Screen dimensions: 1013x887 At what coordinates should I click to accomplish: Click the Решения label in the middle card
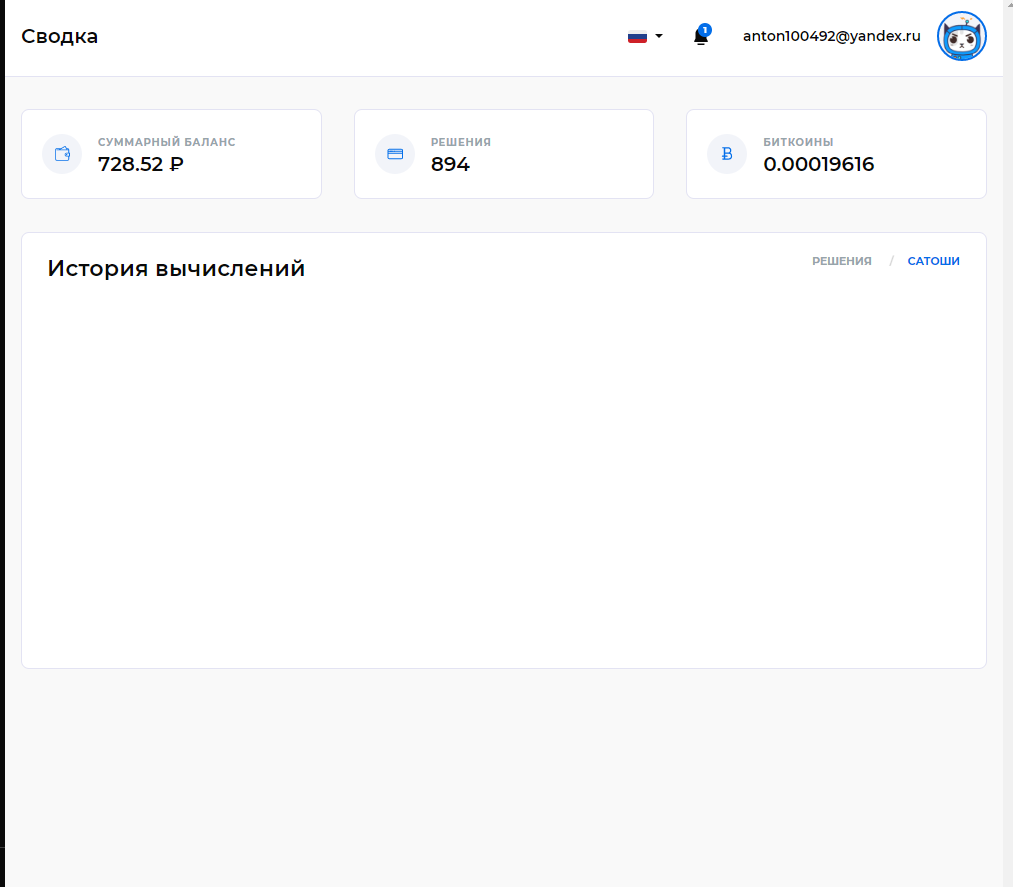point(461,142)
